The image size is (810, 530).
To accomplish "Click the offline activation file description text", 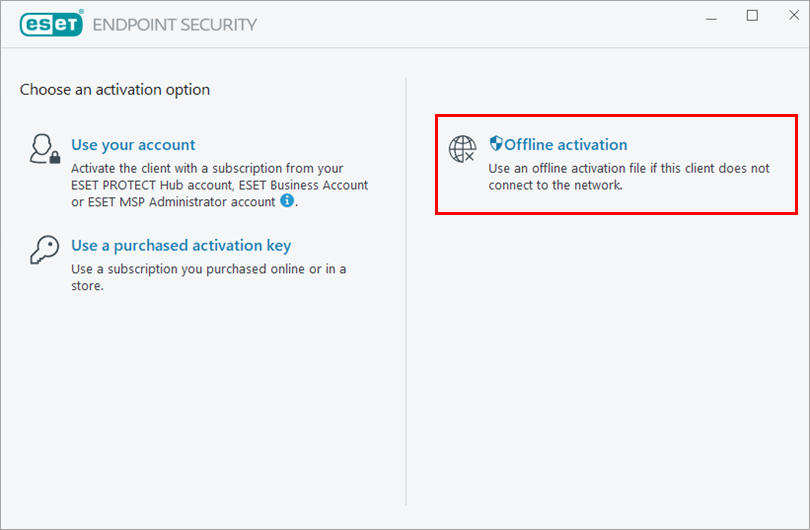I will click(x=629, y=177).
